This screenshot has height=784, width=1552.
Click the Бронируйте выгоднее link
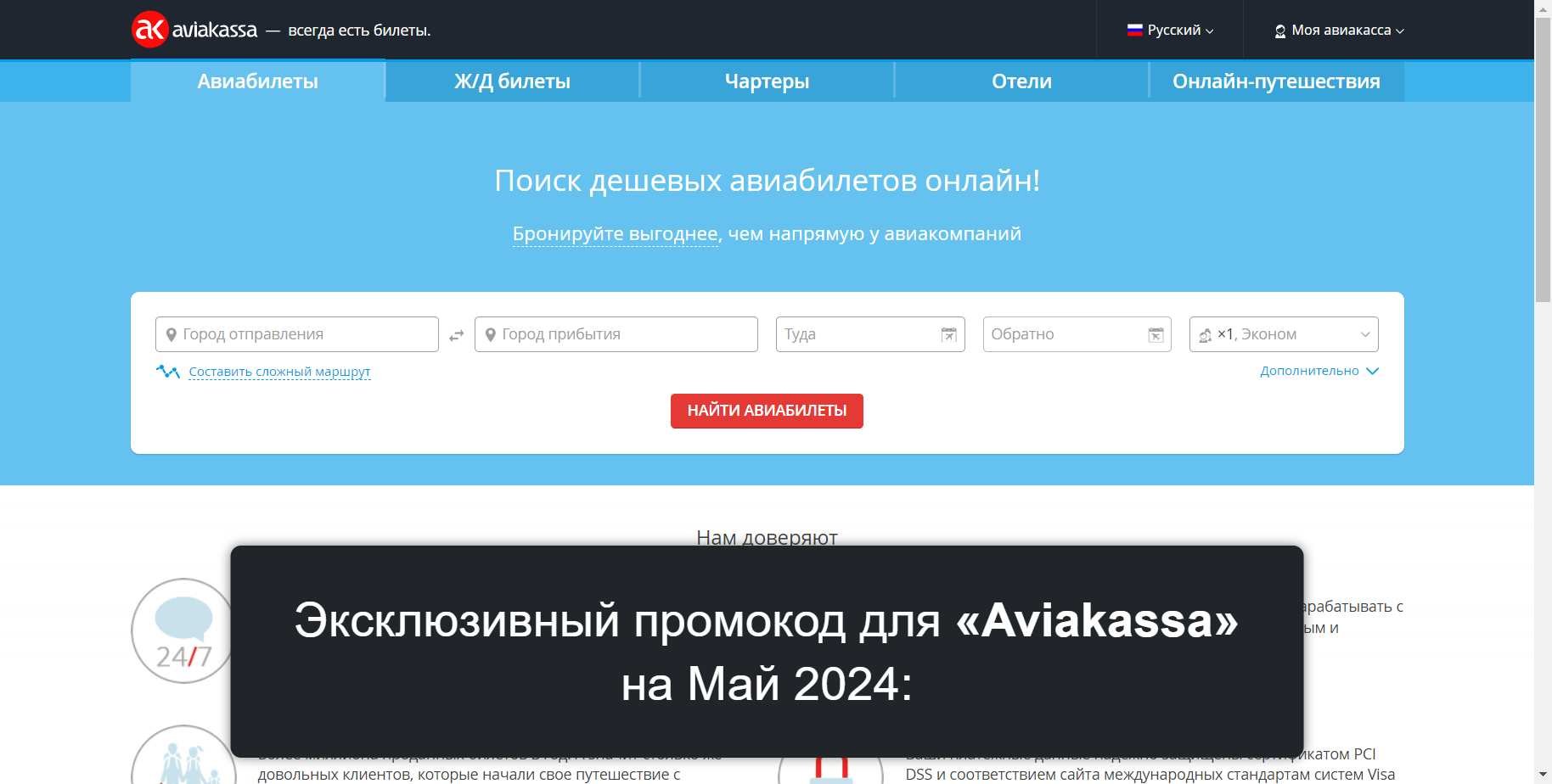616,234
